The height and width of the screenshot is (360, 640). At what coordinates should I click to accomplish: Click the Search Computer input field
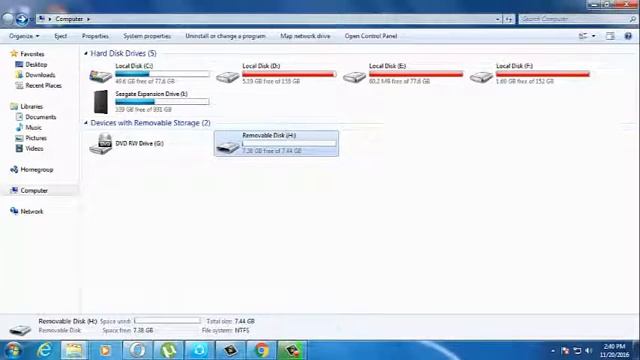pos(574,19)
